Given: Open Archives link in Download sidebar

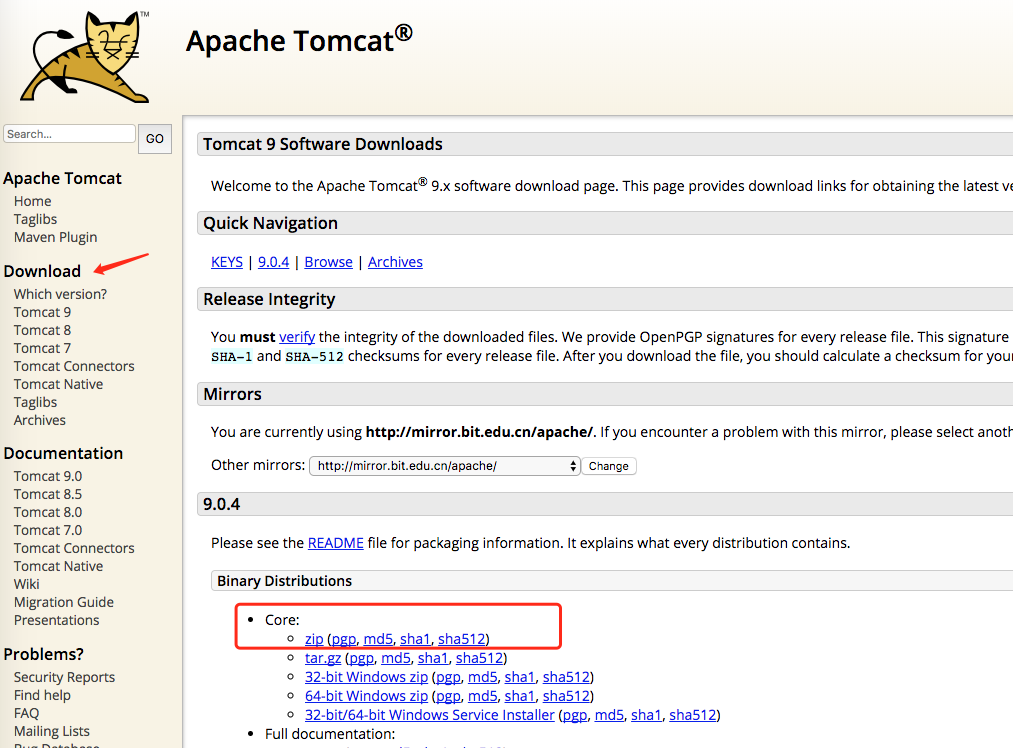Looking at the screenshot, I should point(39,421).
